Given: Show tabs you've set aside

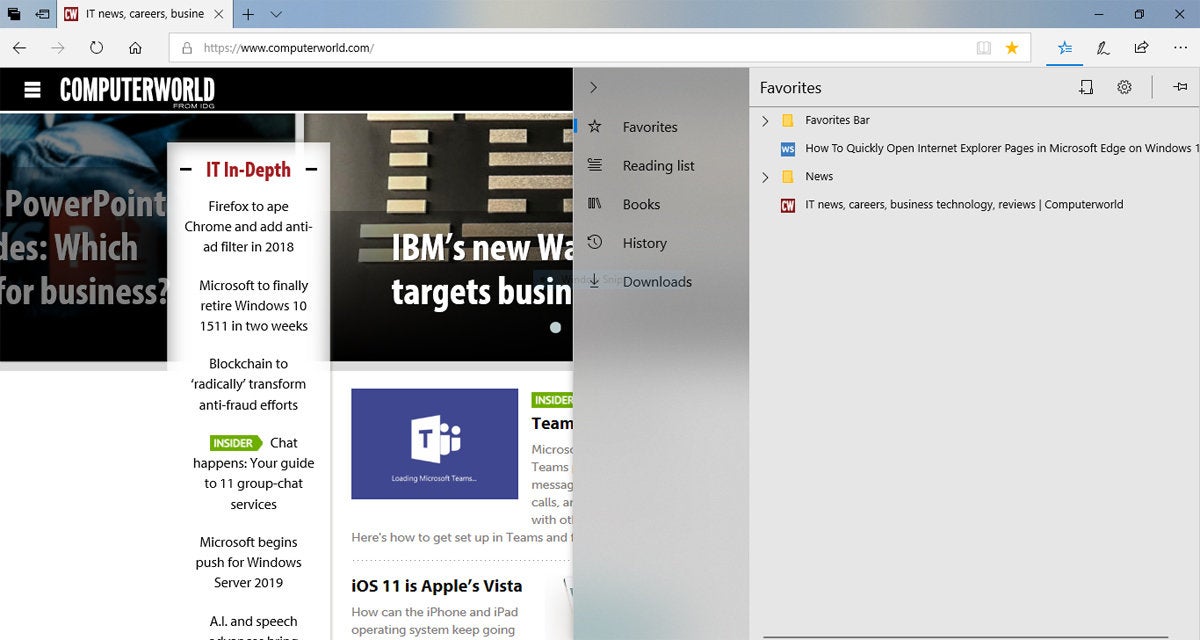Looking at the screenshot, I should 14,14.
